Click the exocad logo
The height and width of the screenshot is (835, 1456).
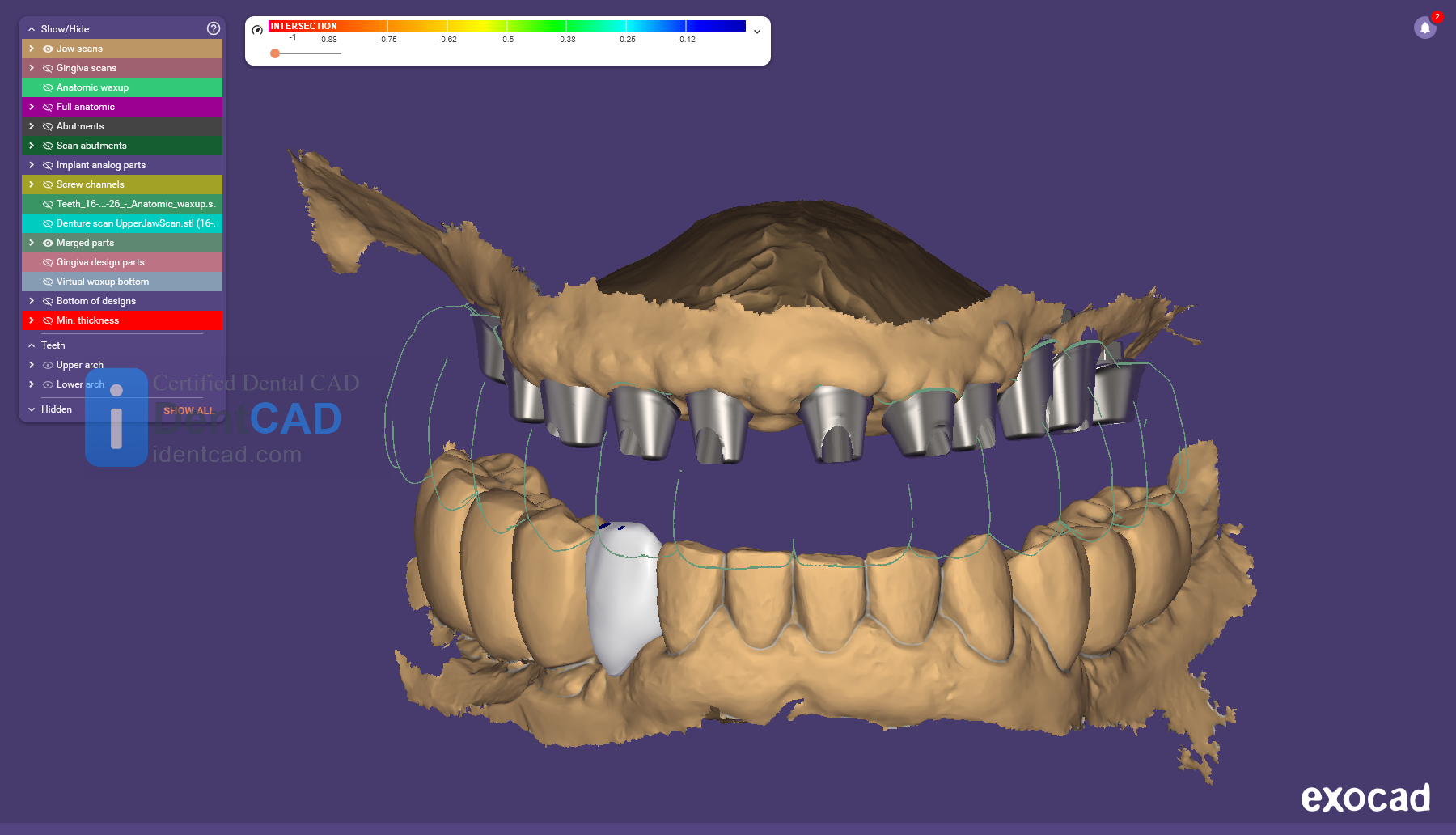(x=1365, y=798)
